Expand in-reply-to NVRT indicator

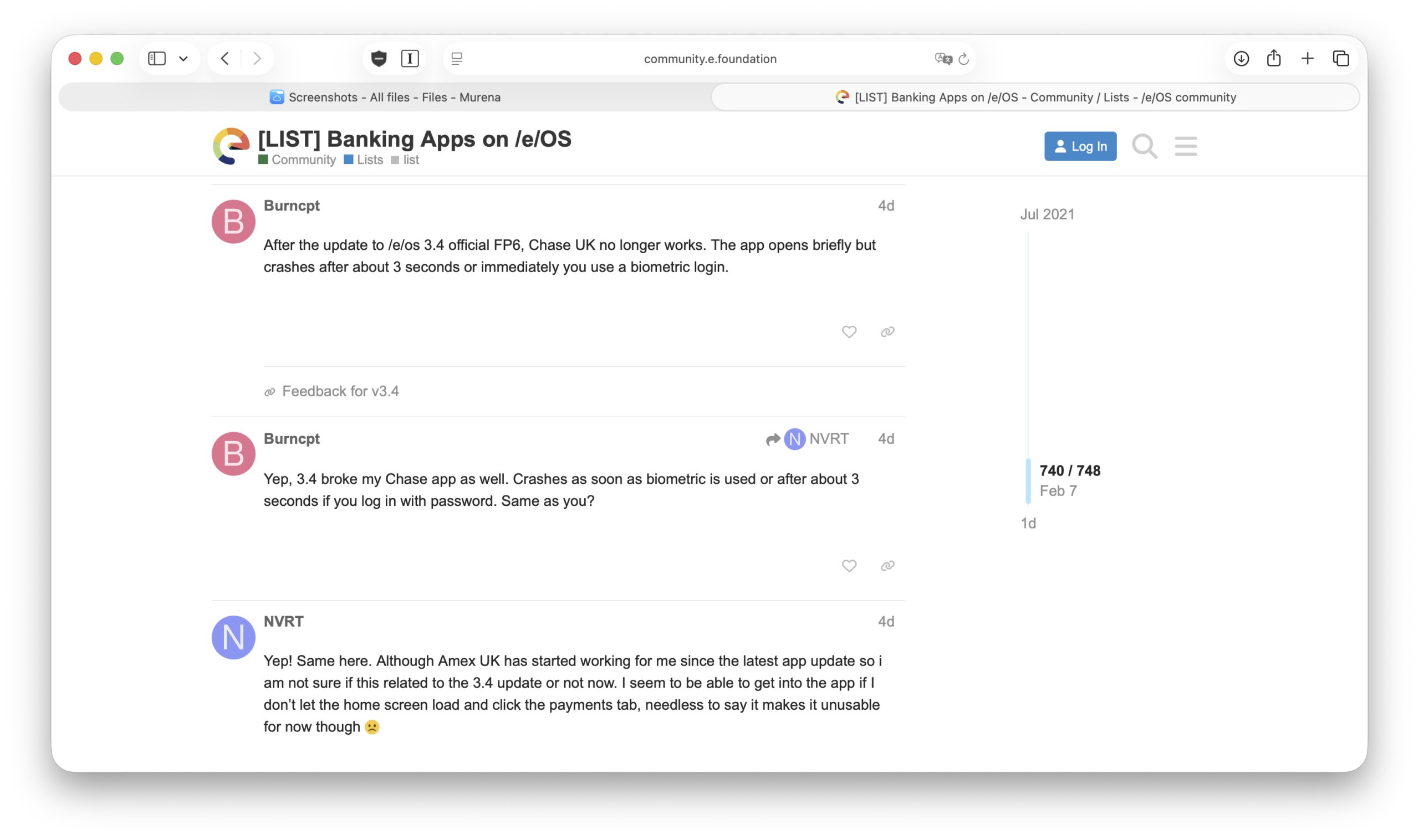(x=807, y=439)
